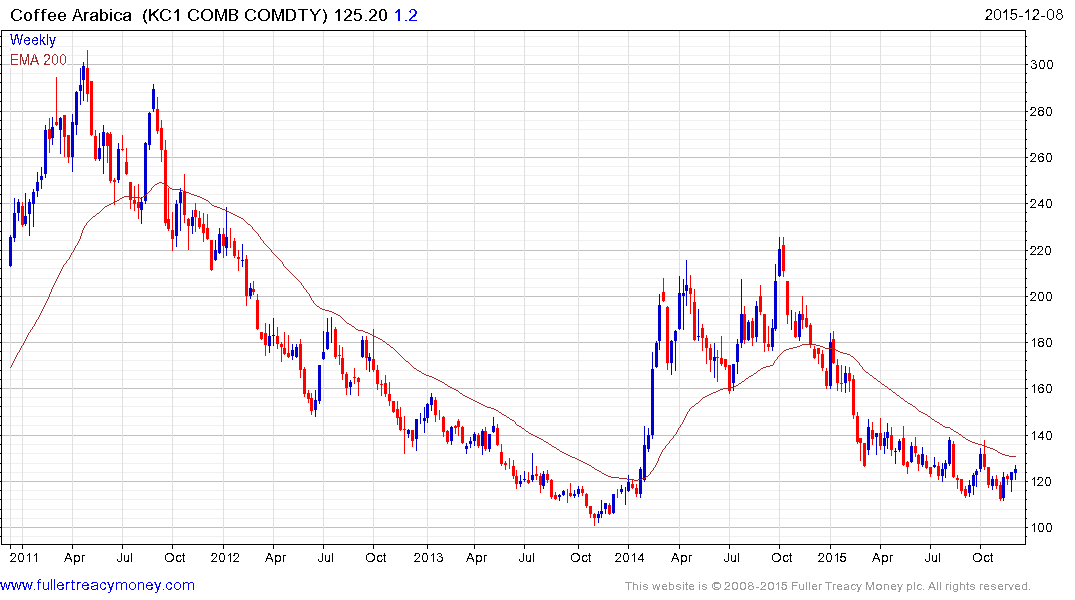The height and width of the screenshot is (600, 1075).
Task: Select the copyright notice for Fuller Treacy Money
Action: pos(828,586)
